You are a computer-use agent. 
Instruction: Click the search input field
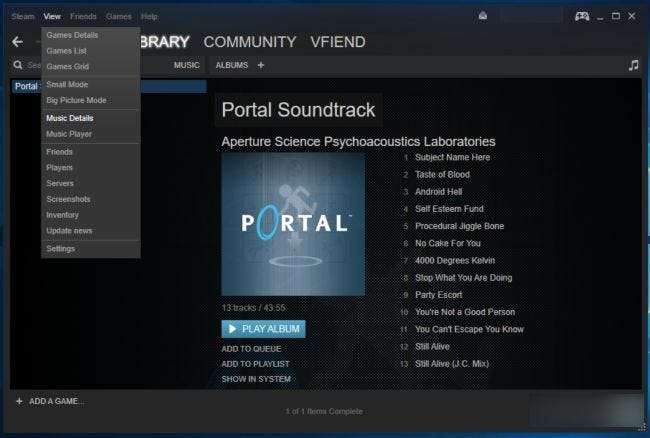point(33,65)
